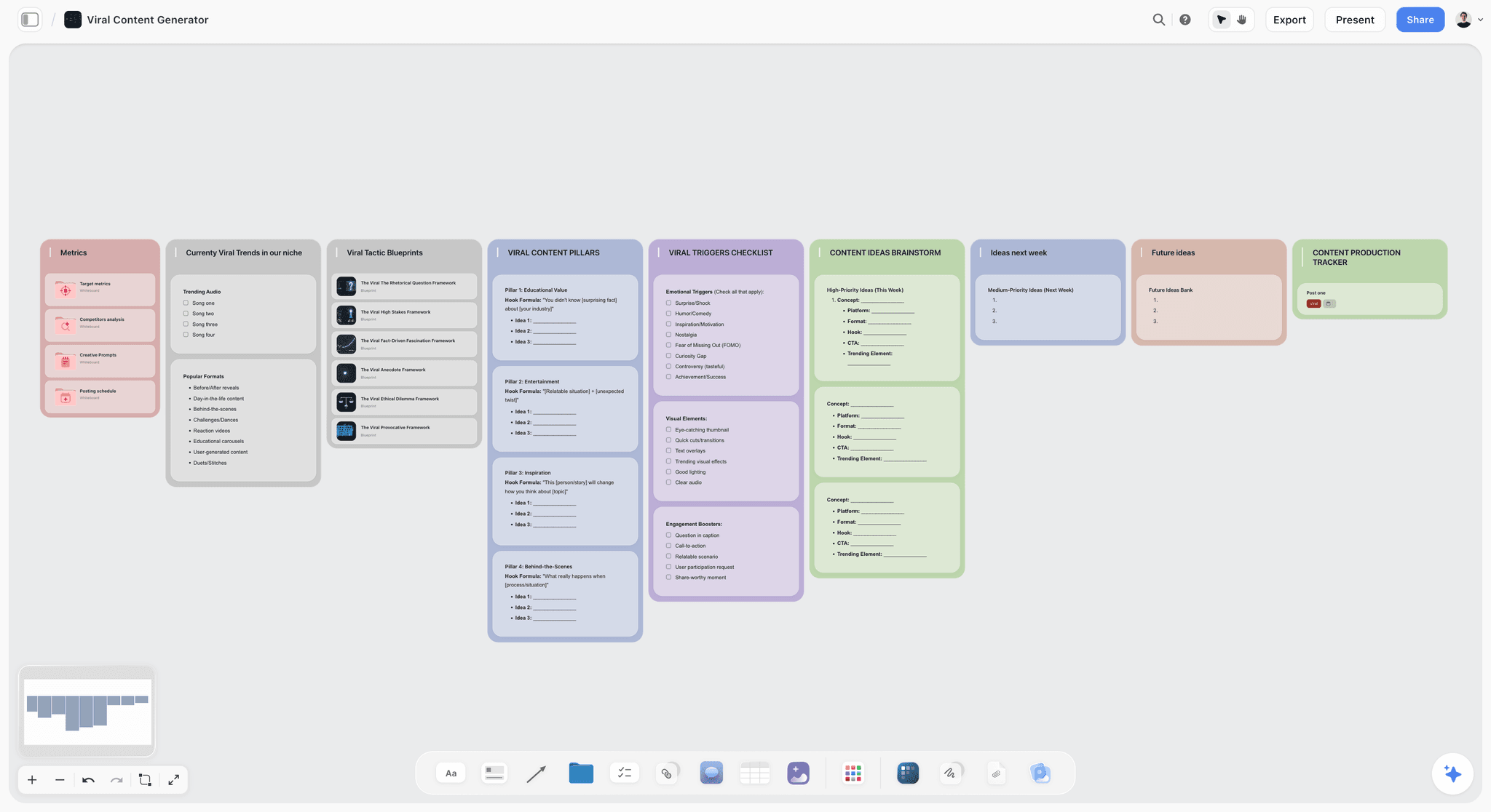Undo the last action

(88, 780)
